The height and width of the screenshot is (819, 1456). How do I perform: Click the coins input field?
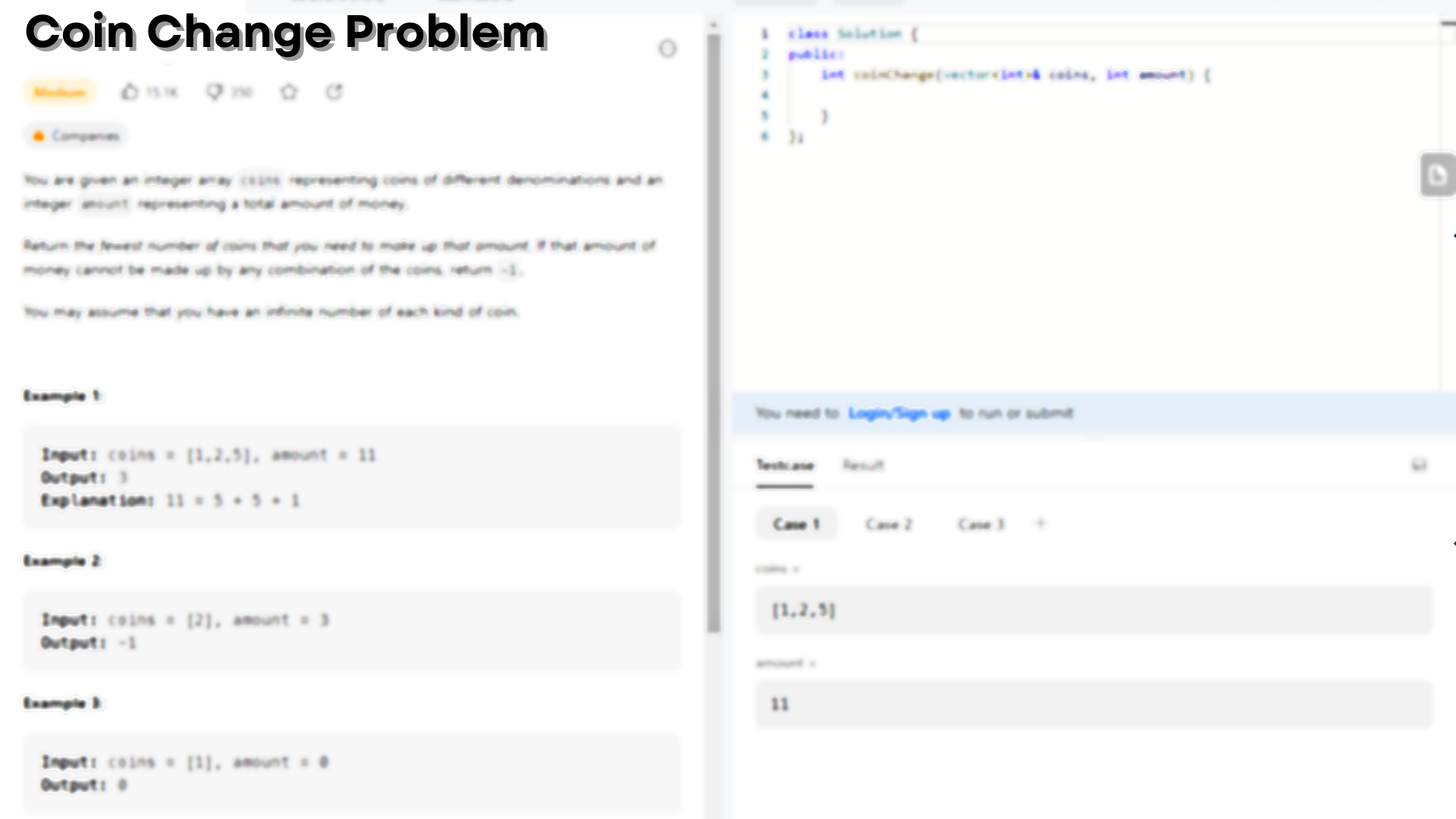(1094, 610)
